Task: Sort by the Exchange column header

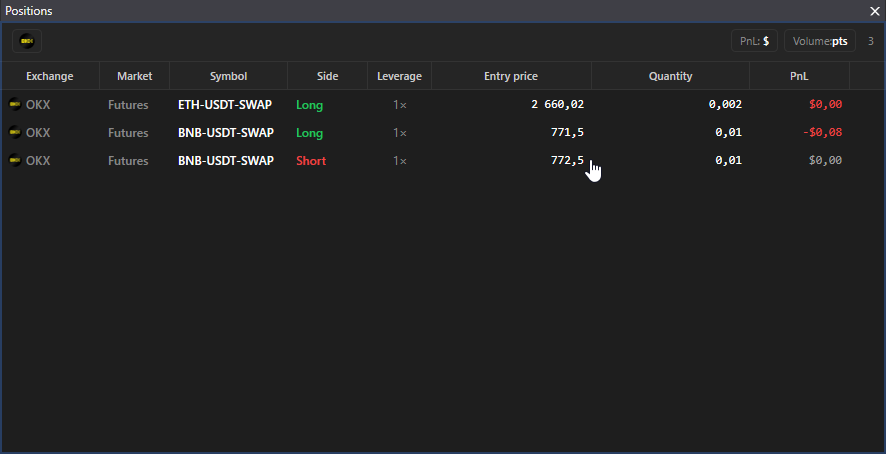Action: click(x=50, y=76)
